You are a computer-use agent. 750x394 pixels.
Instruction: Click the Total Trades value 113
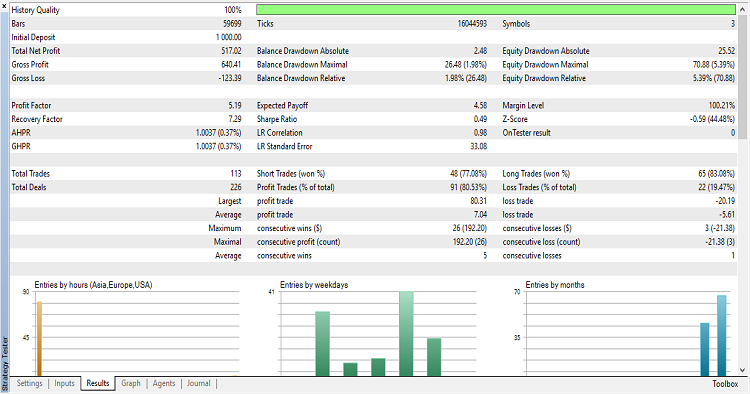tap(236, 174)
